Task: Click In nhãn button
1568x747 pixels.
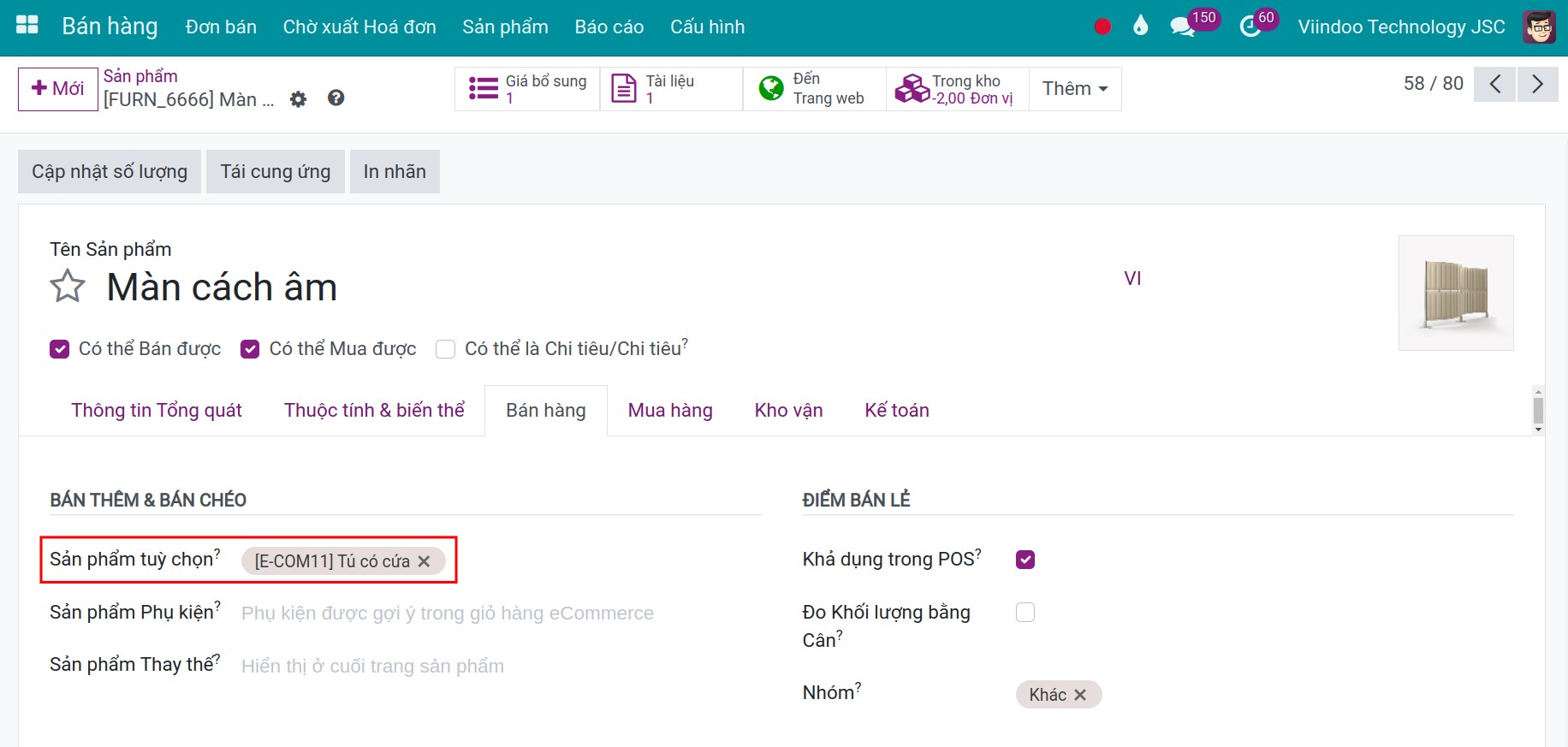Action: (395, 172)
